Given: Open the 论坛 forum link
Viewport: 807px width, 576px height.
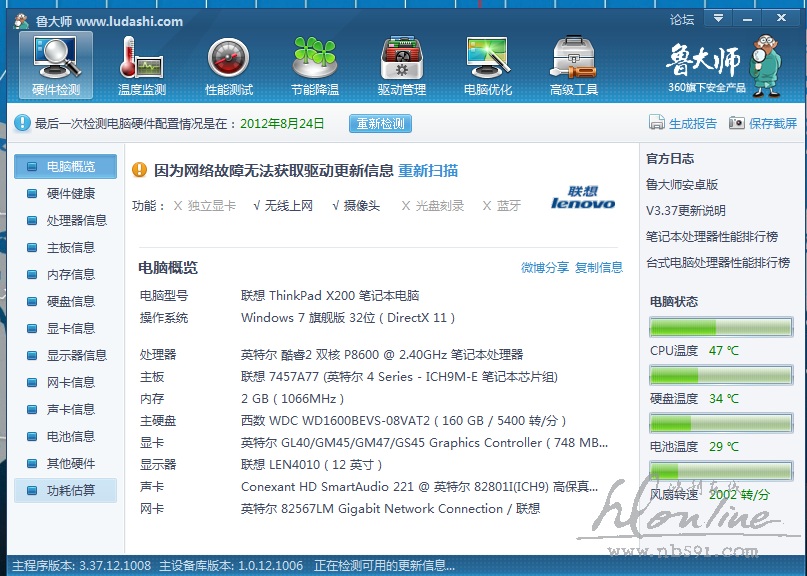Looking at the screenshot, I should 681,20.
